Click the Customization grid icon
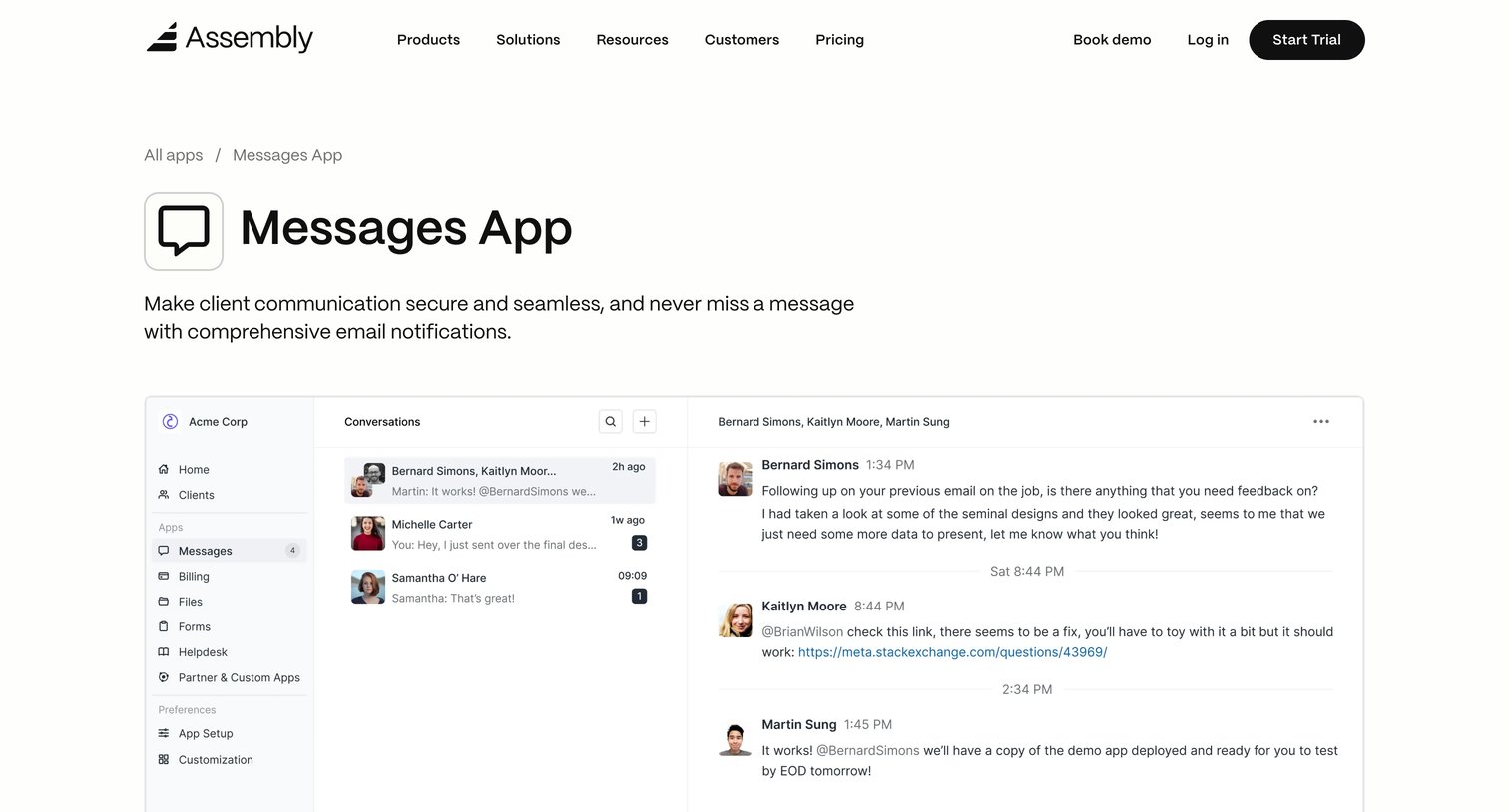1509x812 pixels. tap(164, 759)
